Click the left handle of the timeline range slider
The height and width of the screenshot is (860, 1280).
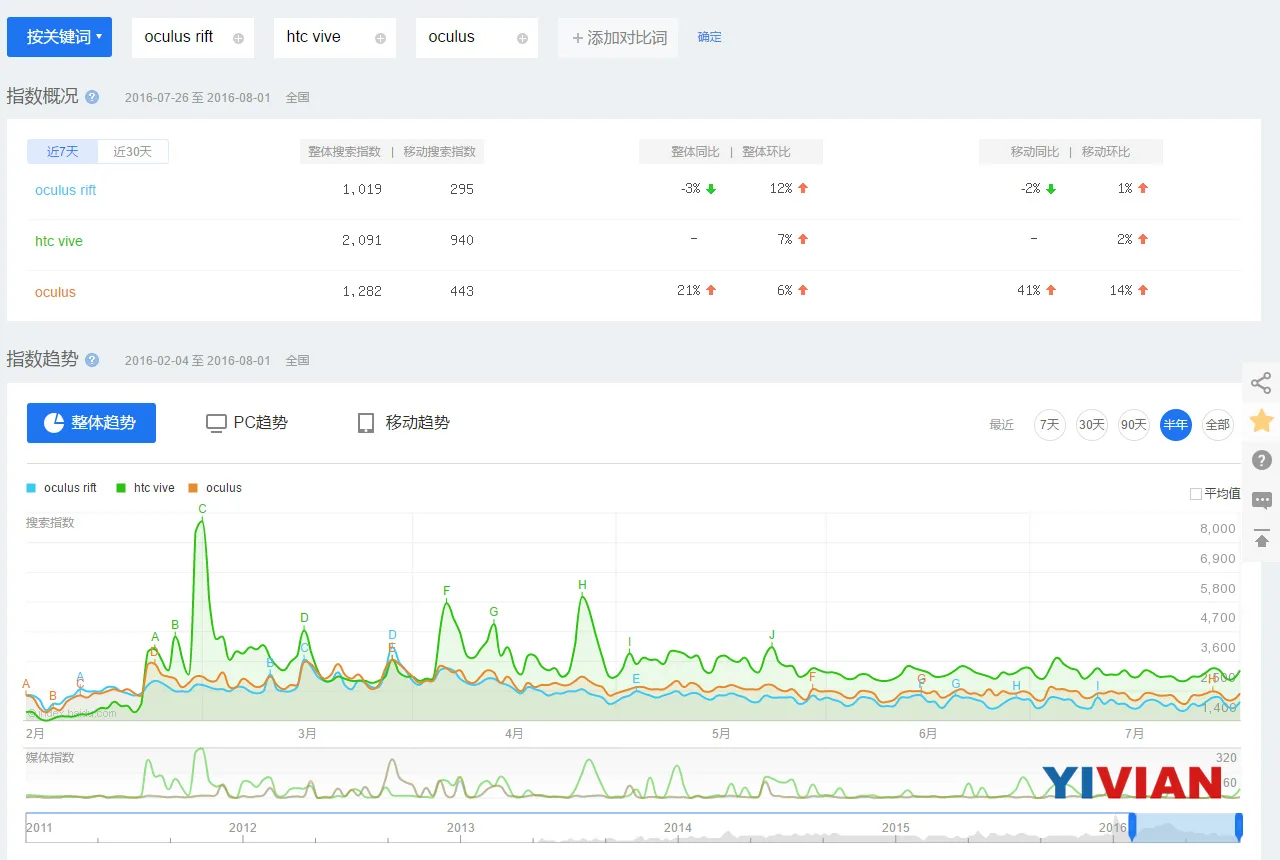coord(1133,826)
